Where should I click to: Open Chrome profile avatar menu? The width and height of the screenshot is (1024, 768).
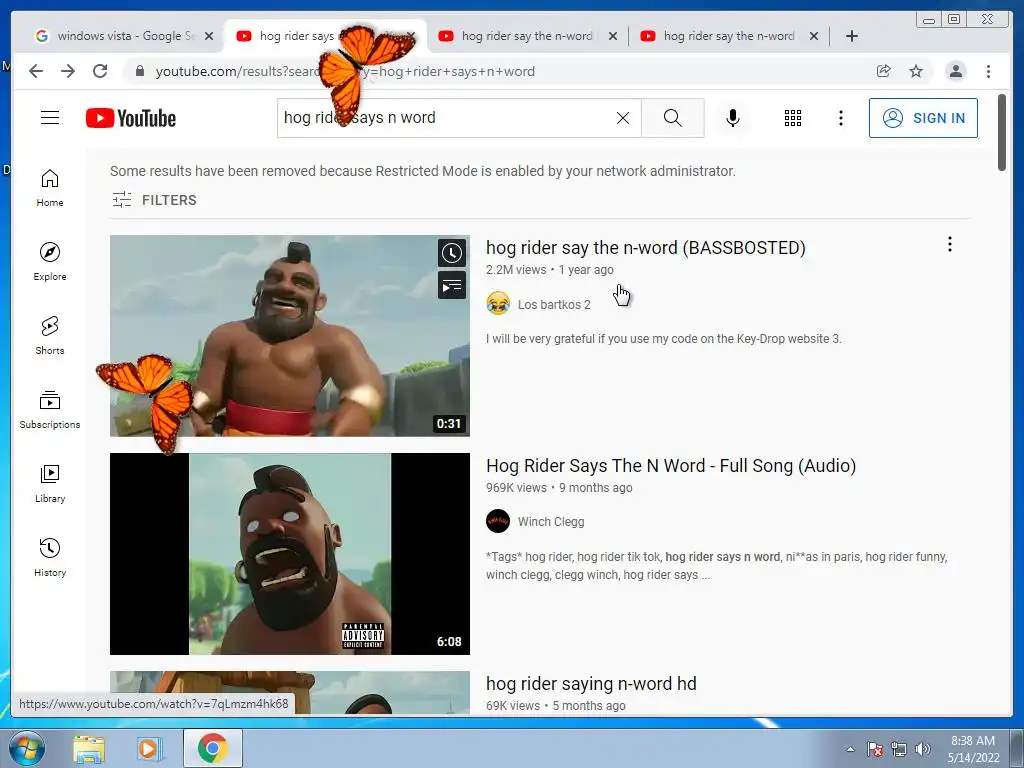(955, 71)
